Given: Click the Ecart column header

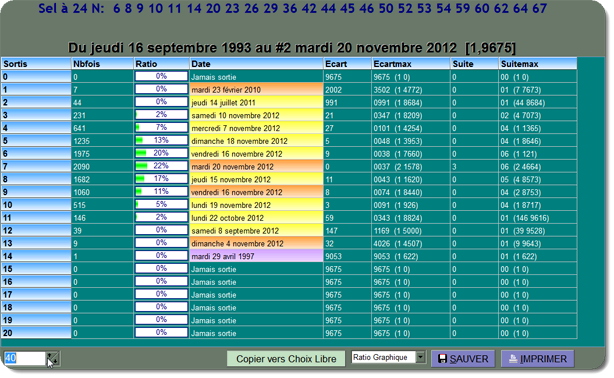Looking at the screenshot, I should coord(347,64).
